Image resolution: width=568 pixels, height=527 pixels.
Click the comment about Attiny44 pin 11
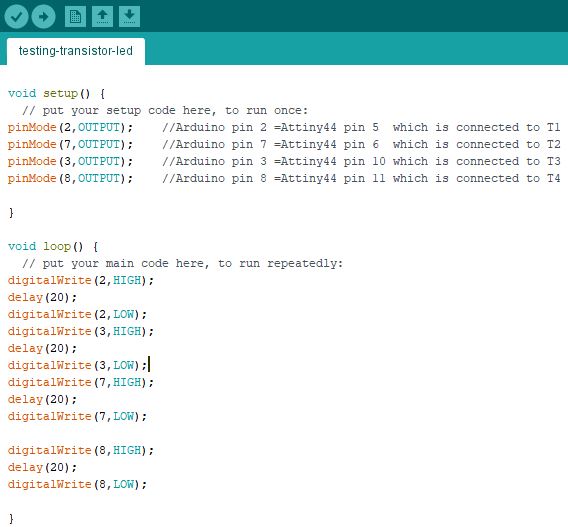pos(362,179)
